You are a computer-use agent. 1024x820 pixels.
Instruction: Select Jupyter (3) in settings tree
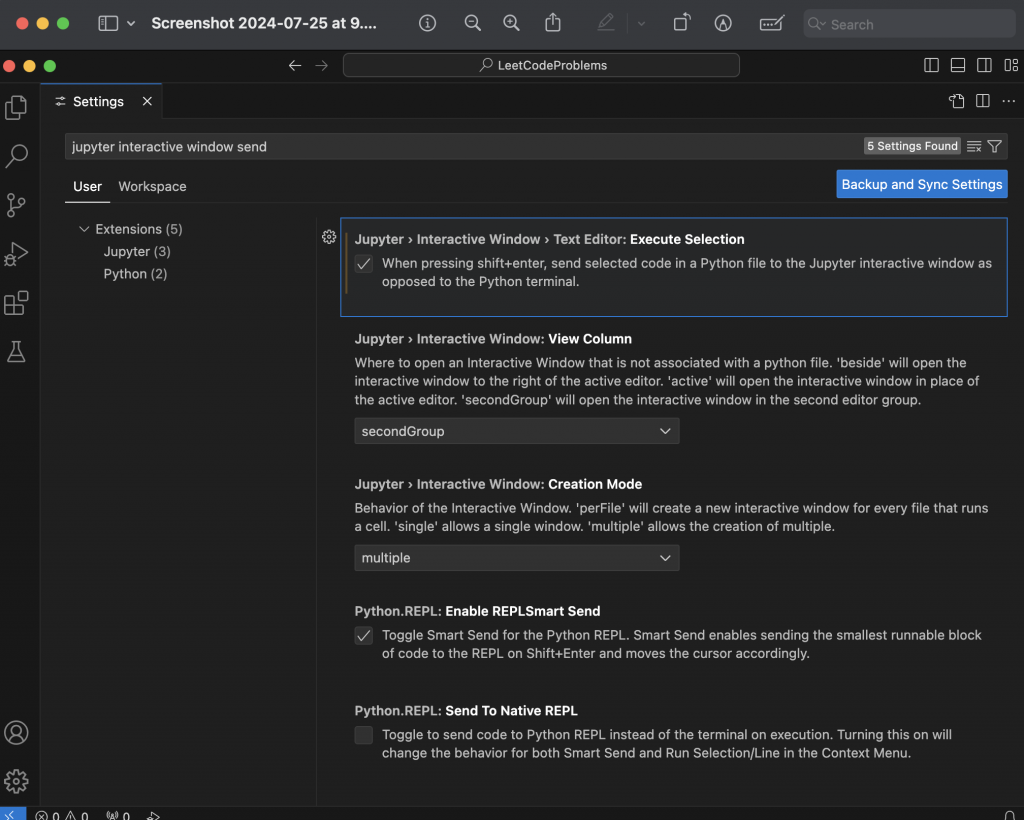(x=136, y=251)
